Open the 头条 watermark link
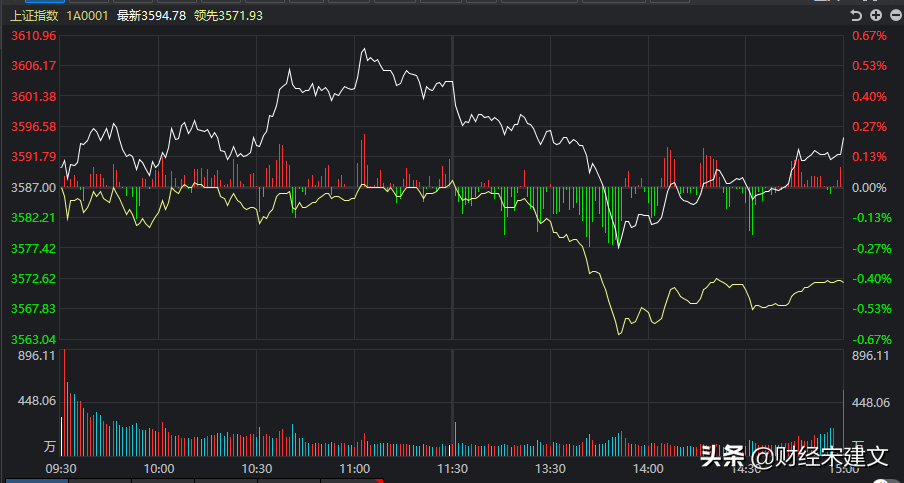Viewport: 904px width, 483px height. 721,457
